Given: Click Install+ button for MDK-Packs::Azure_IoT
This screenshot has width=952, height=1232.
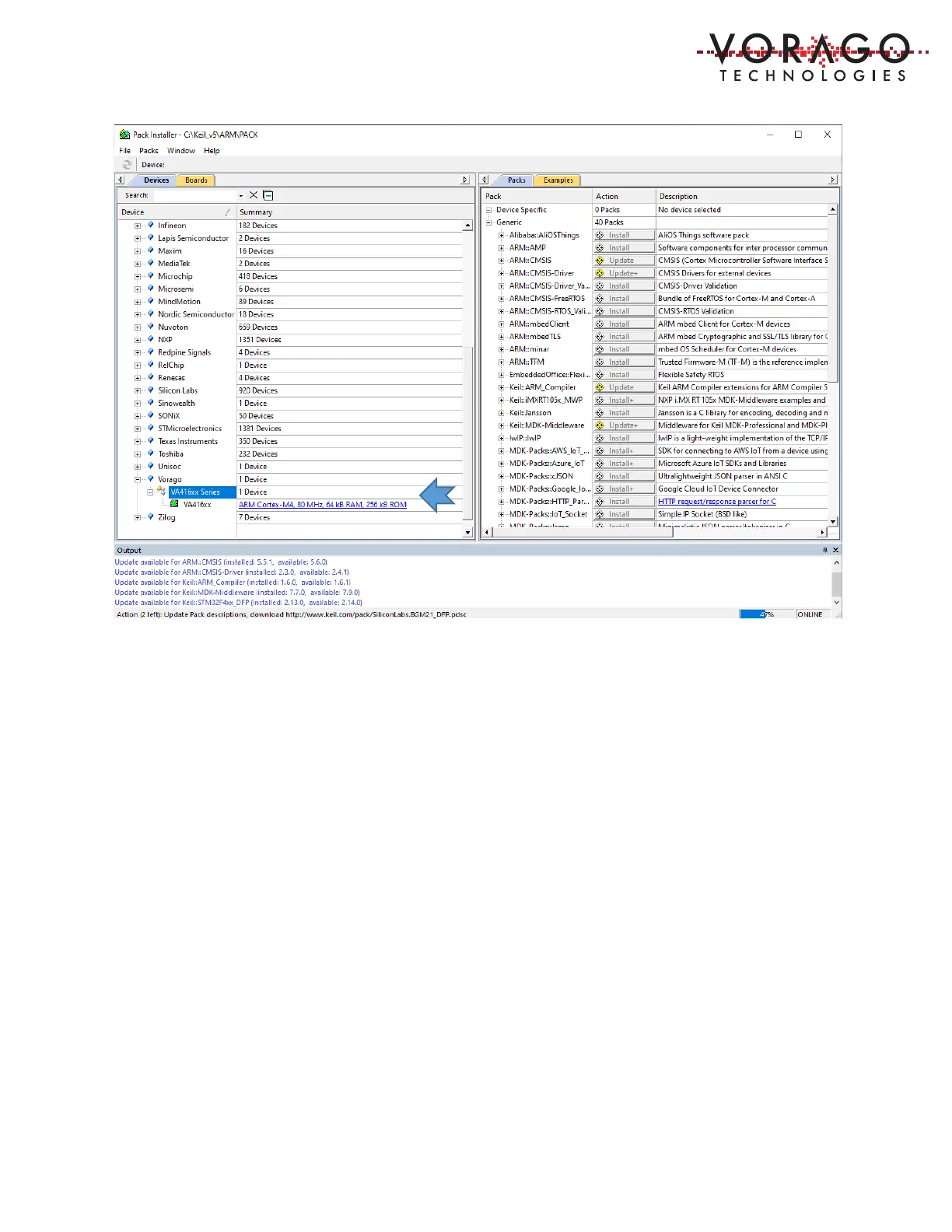Looking at the screenshot, I should coord(624,464).
